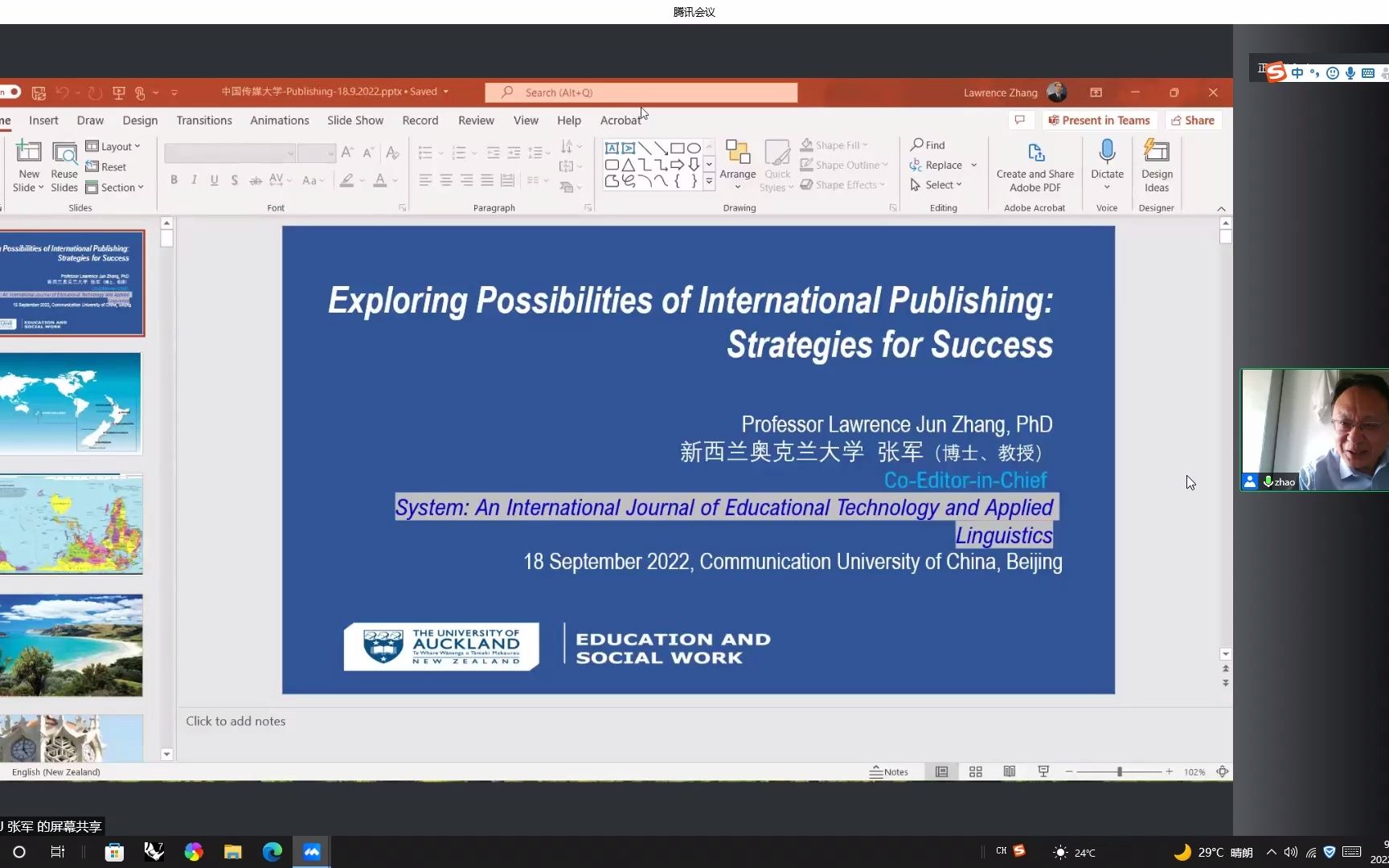Center text in Paragraph group
Screen dimensions: 1389x868
pos(446,180)
